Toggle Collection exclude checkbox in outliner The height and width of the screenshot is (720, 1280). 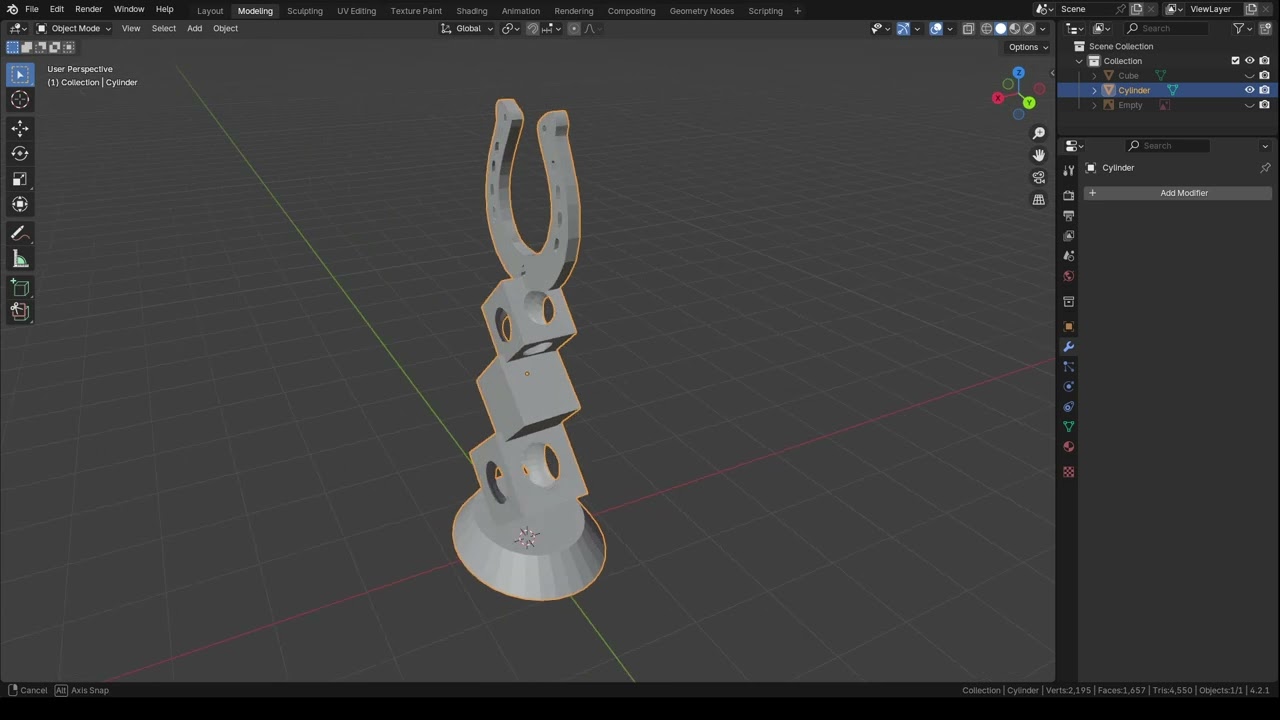tap(1235, 61)
